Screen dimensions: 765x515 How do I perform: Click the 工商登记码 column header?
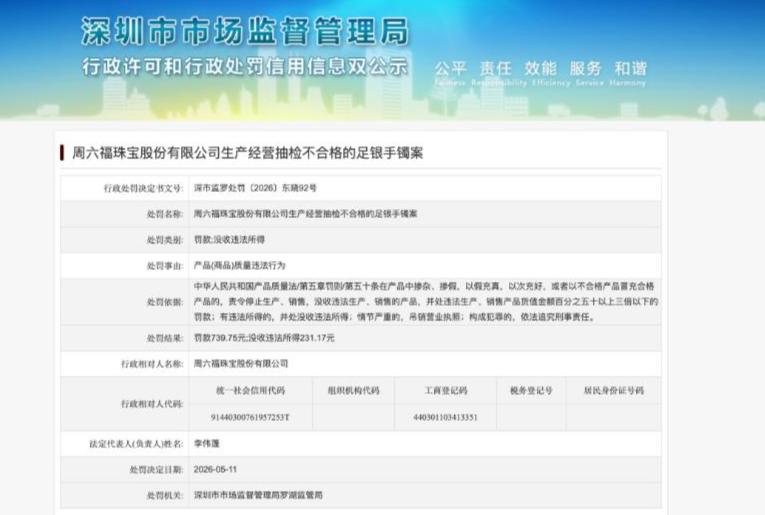(445, 391)
